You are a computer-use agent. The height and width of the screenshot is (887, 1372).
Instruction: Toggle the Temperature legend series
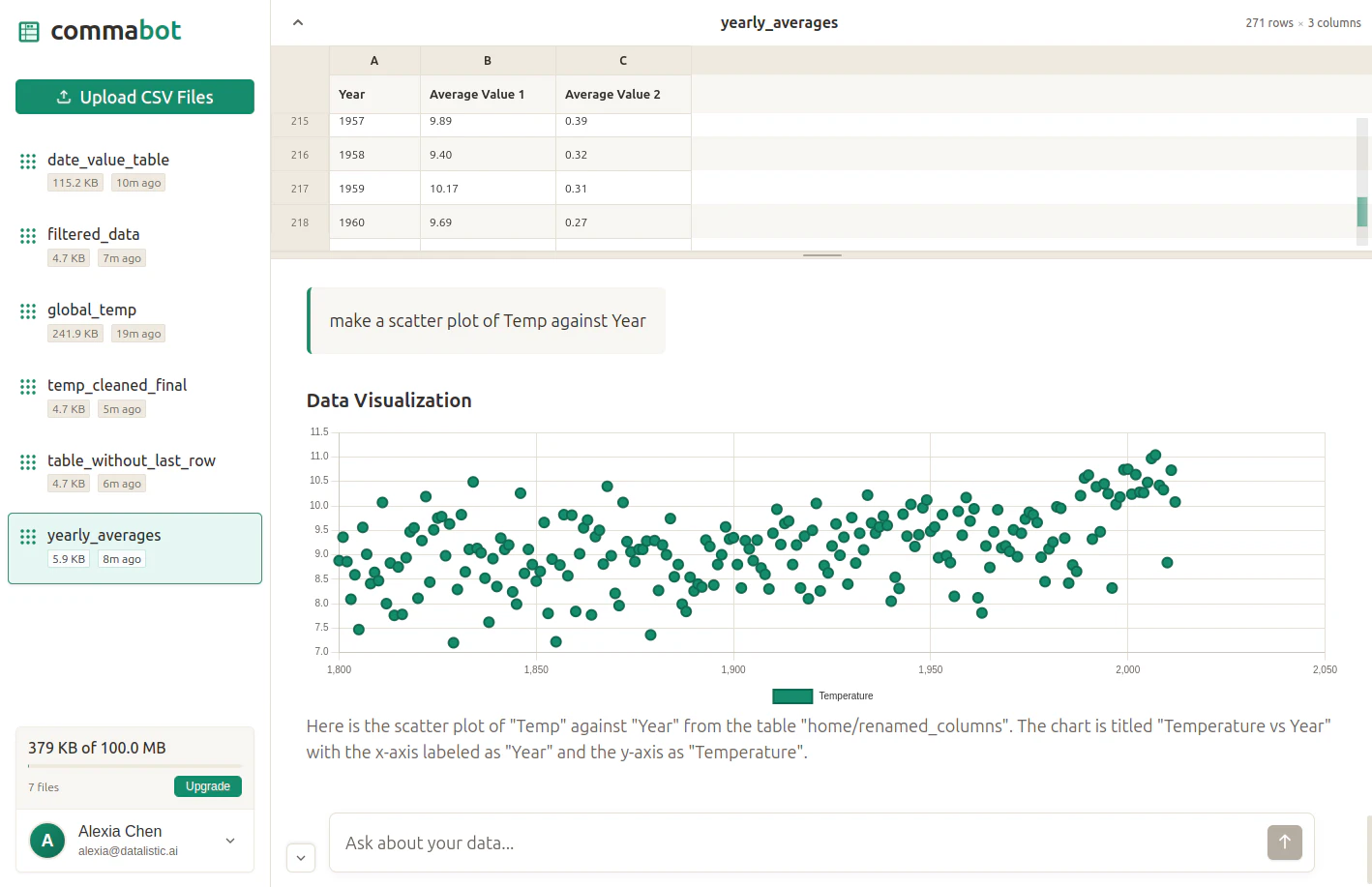coord(822,696)
